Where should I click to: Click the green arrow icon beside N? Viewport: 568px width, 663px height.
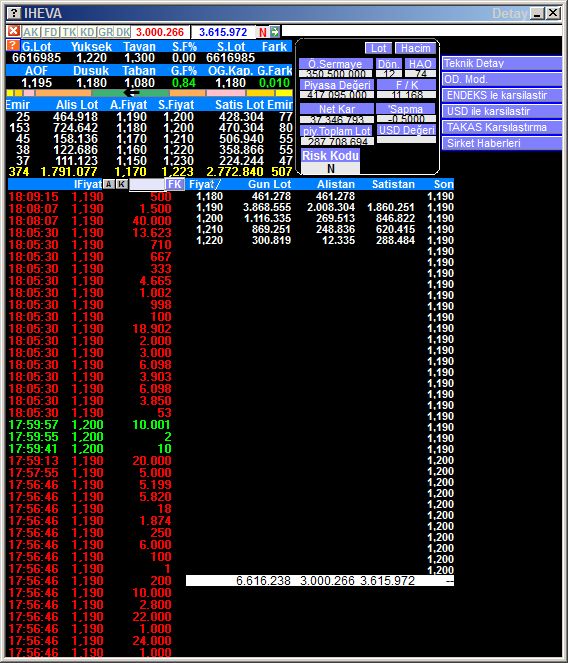coord(275,32)
